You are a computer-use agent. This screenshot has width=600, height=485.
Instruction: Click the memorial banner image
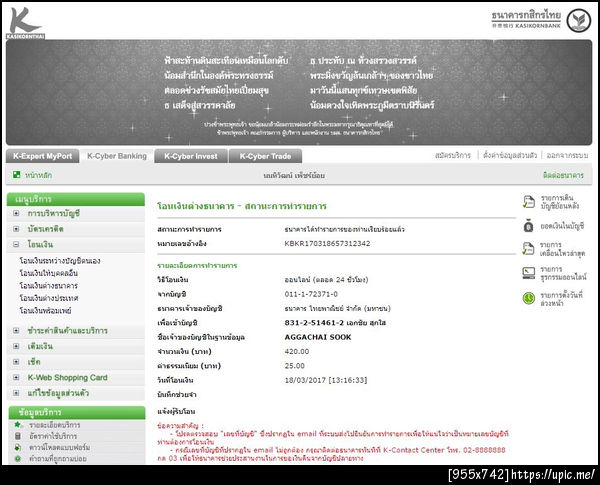click(299, 92)
